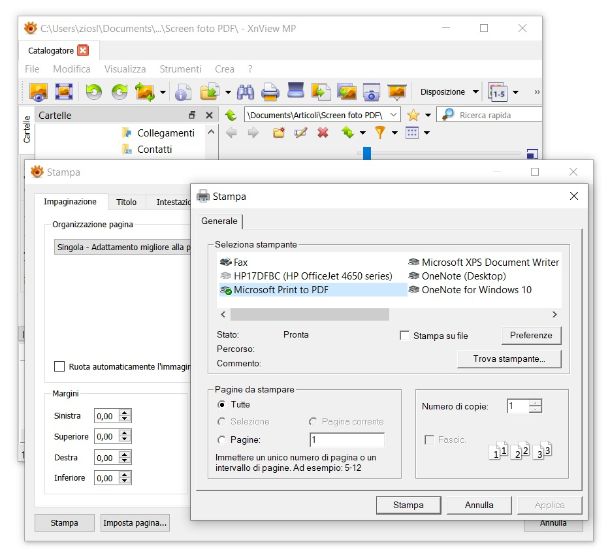Select the Pagine radio button
This screenshot has height=559, width=610.
[x=221, y=440]
